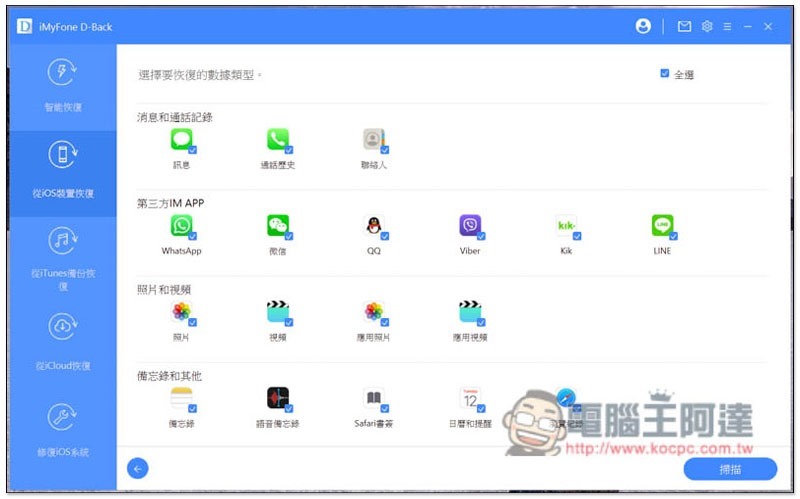This screenshot has height=499, width=800.
Task: Pick the Kik messenger icon
Action: coord(566,225)
